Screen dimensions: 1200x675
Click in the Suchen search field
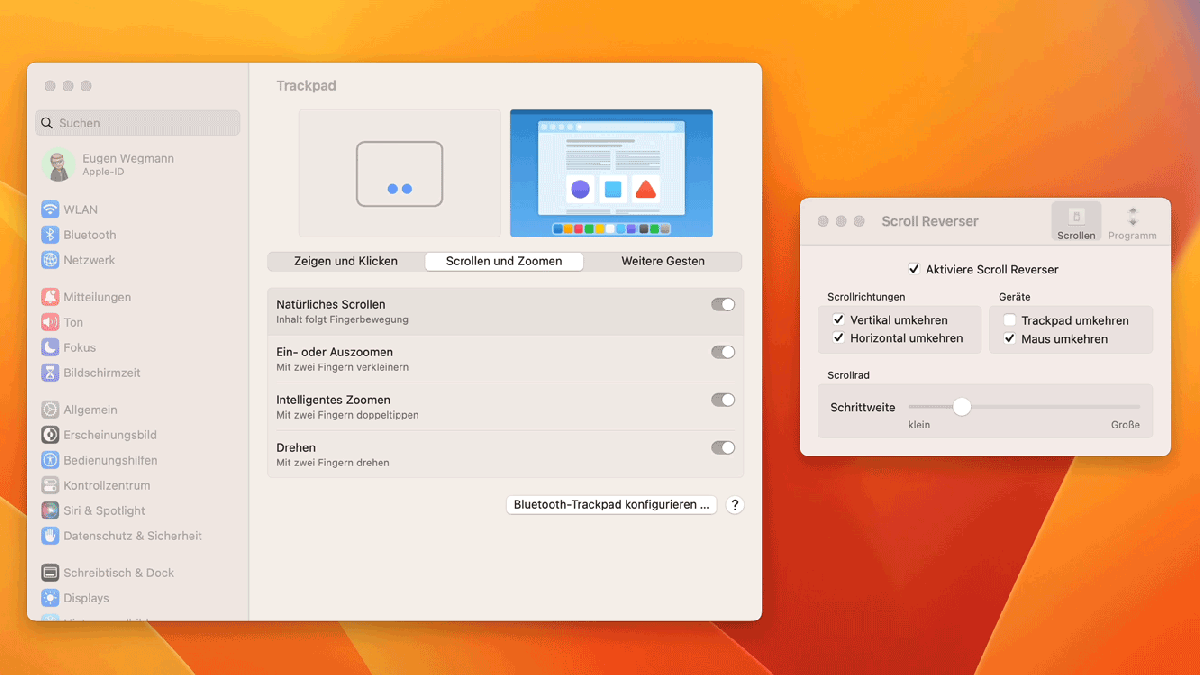pyautogui.click(x=138, y=123)
